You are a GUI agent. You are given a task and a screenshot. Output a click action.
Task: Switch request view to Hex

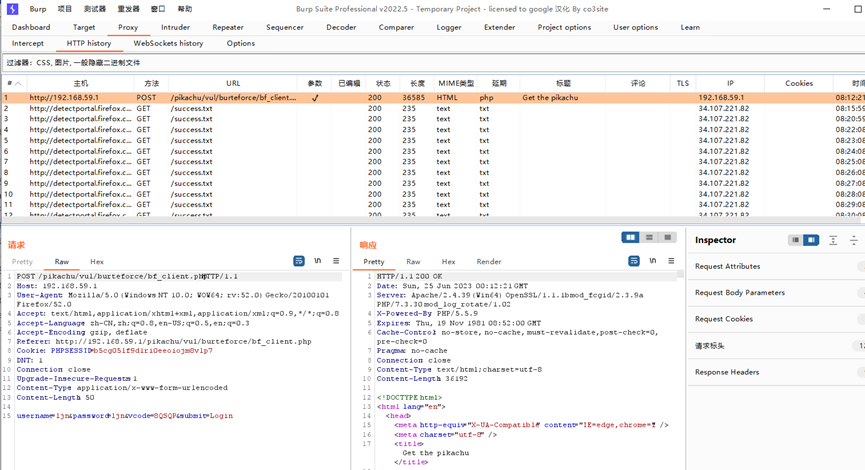tap(97, 261)
